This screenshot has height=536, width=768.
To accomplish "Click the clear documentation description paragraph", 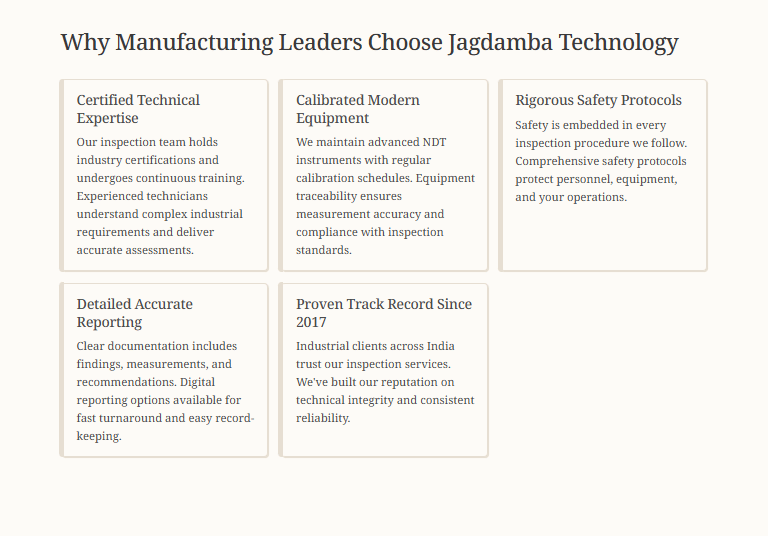I will 166,391.
